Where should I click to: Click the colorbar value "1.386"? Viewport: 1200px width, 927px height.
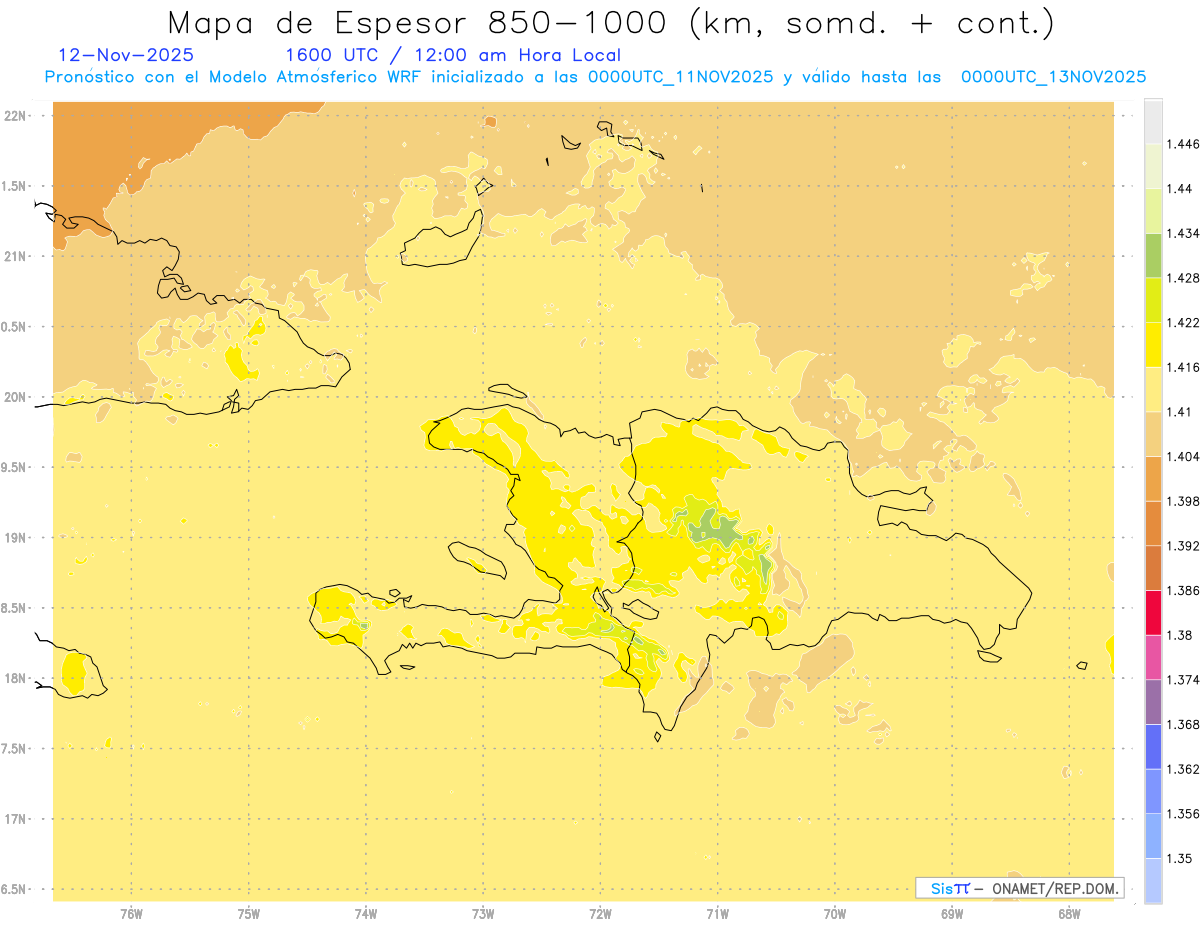pyautogui.click(x=1181, y=590)
